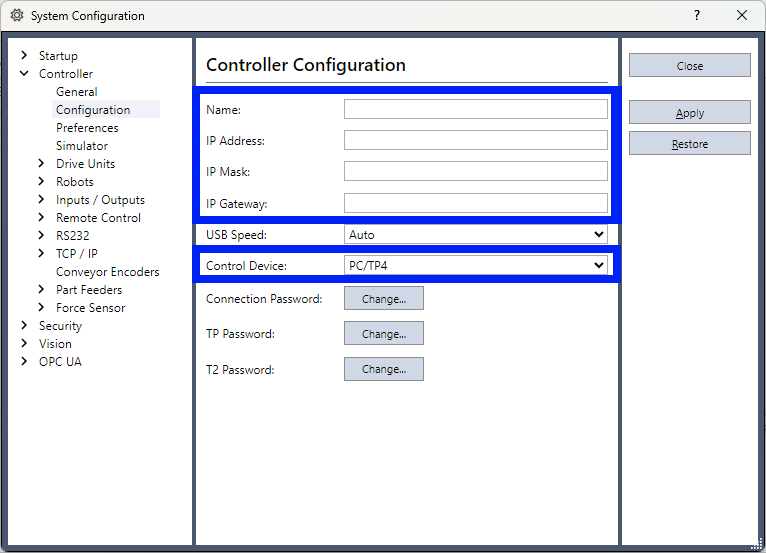
Task: Focus the Name input field
Action: tap(476, 109)
